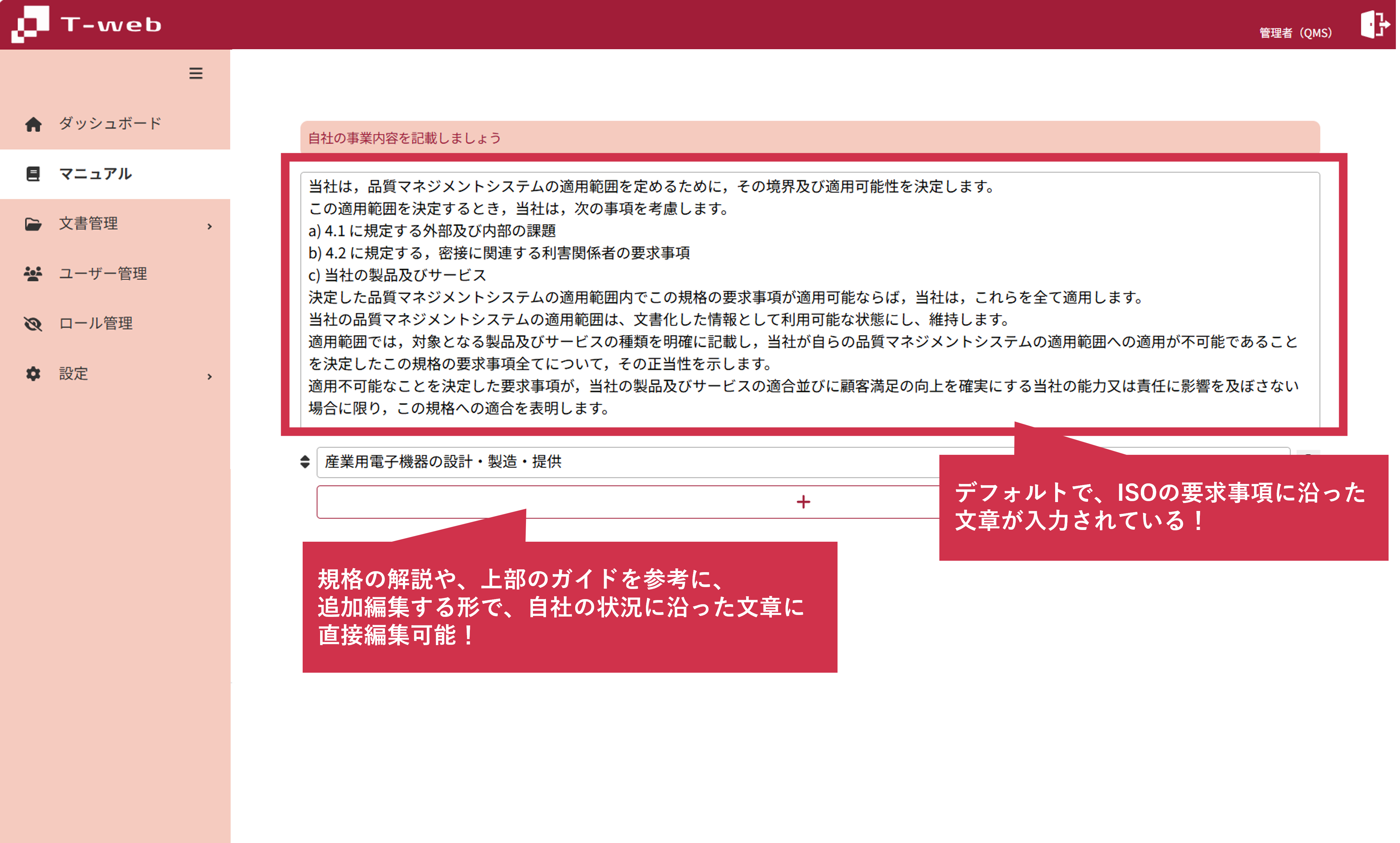Click the up-down sort handle beside 産業用電子機器
Image resolution: width=1400 pixels, height=843 pixels.
pyautogui.click(x=305, y=461)
